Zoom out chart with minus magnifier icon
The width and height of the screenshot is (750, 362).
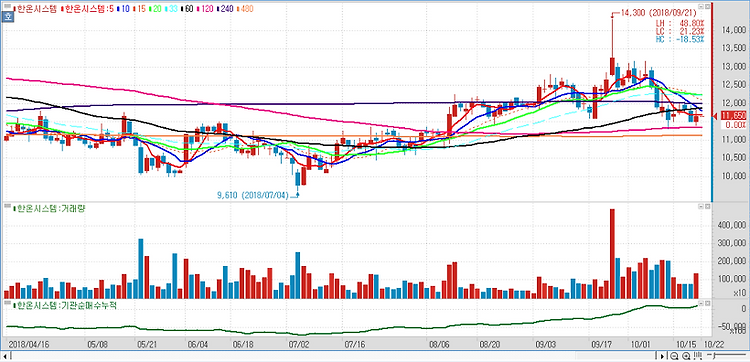(x=674, y=356)
